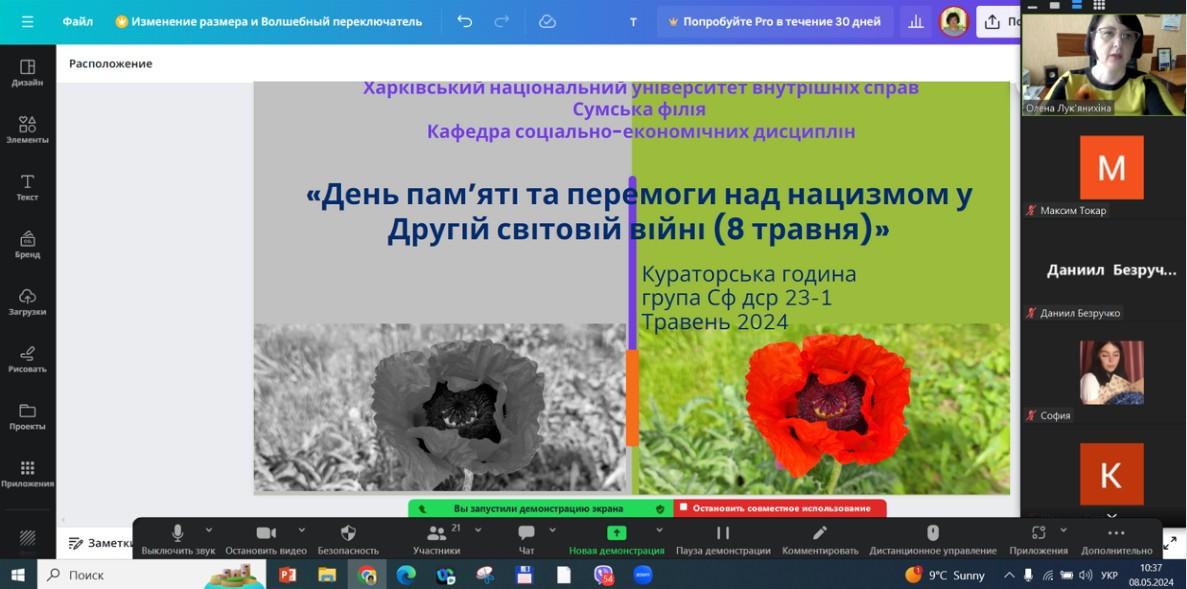Open the Загрузки uploads panel
This screenshot has width=1187, height=589.
pyautogui.click(x=27, y=300)
